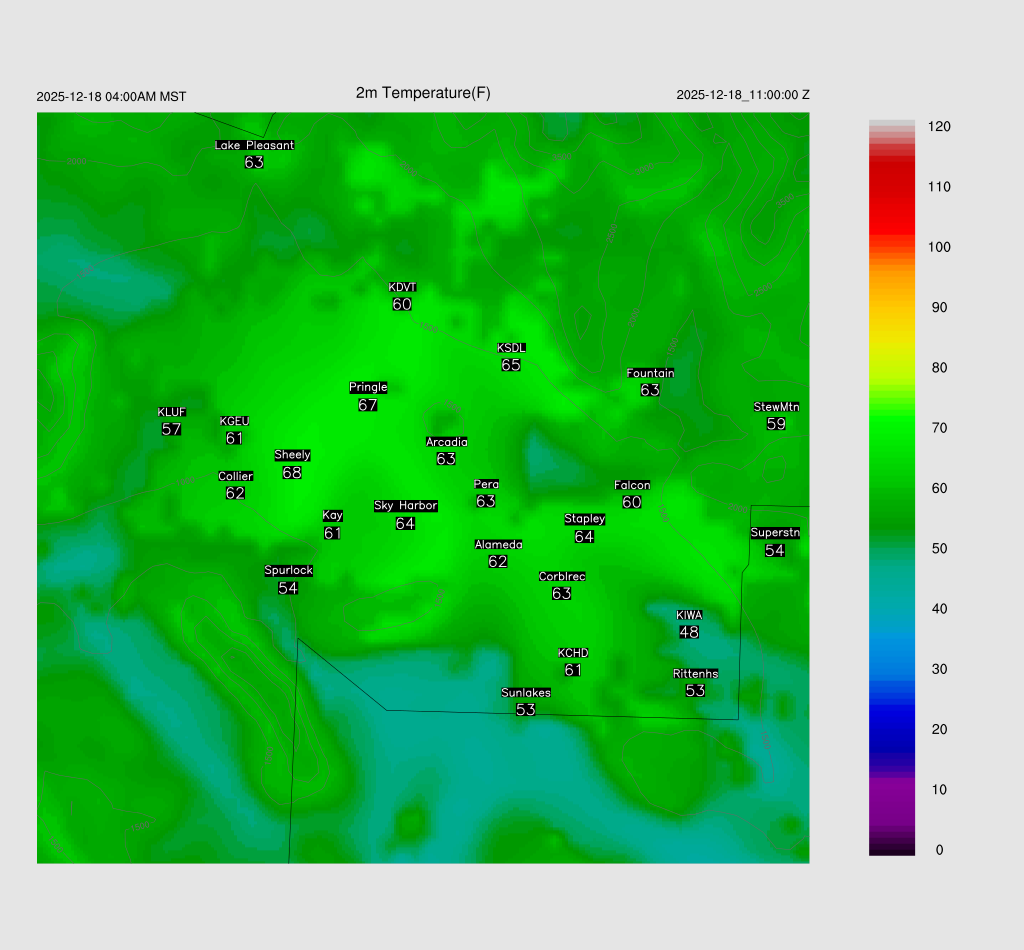1024x950 pixels.
Task: Click the Sunlakes station label
Action: click(x=526, y=693)
